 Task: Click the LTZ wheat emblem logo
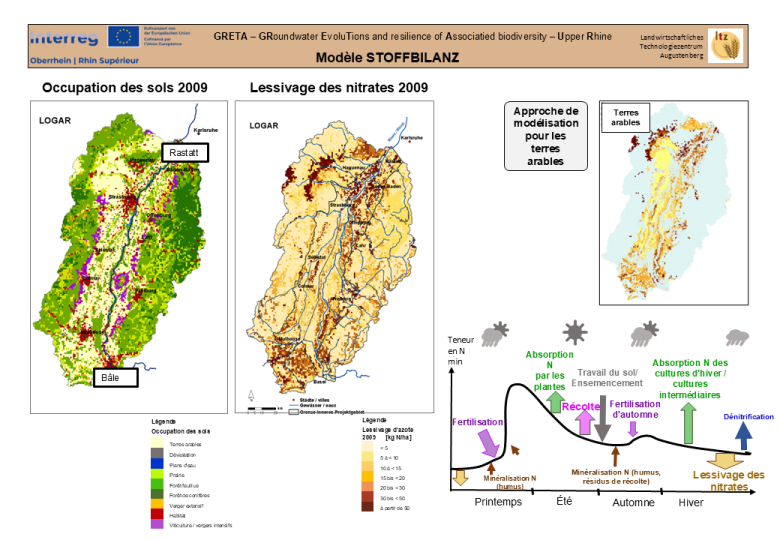pos(725,45)
